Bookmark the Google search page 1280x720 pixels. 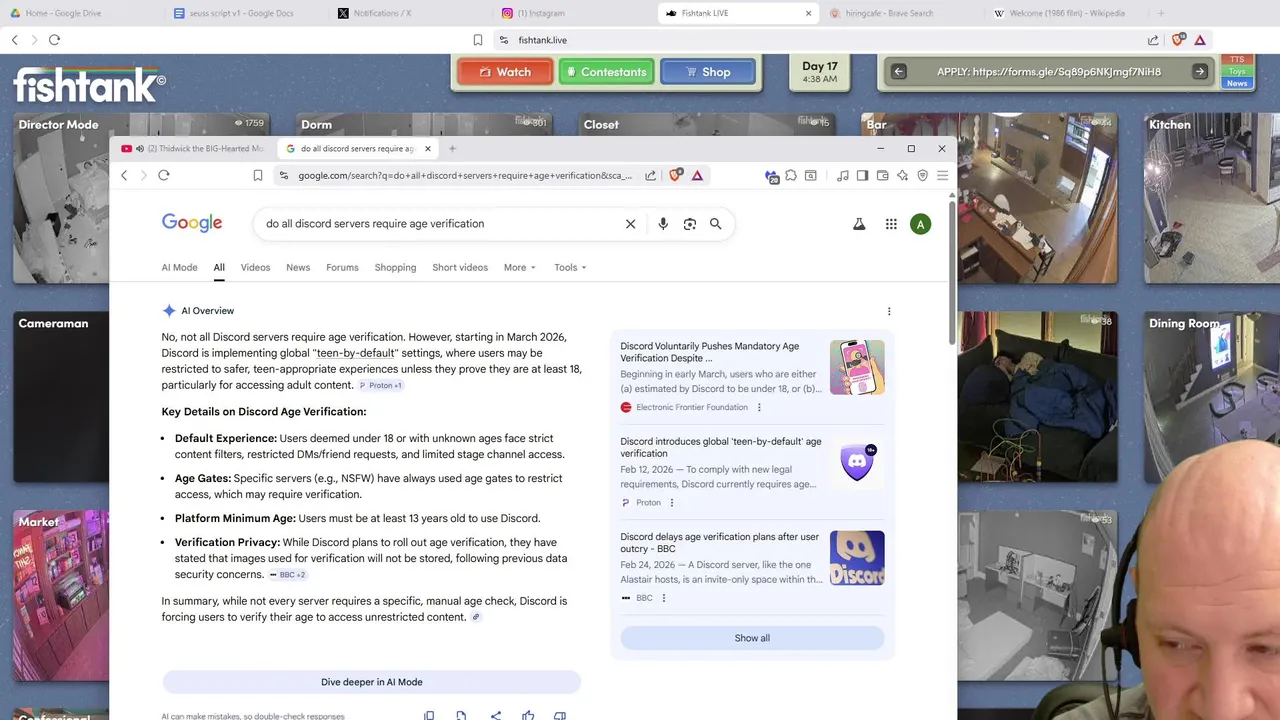pos(258,175)
